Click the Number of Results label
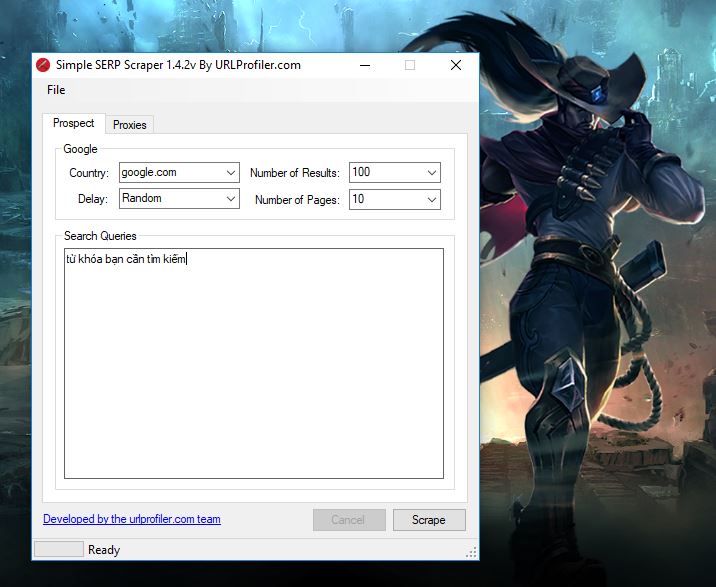This screenshot has height=587, width=716. [x=295, y=173]
